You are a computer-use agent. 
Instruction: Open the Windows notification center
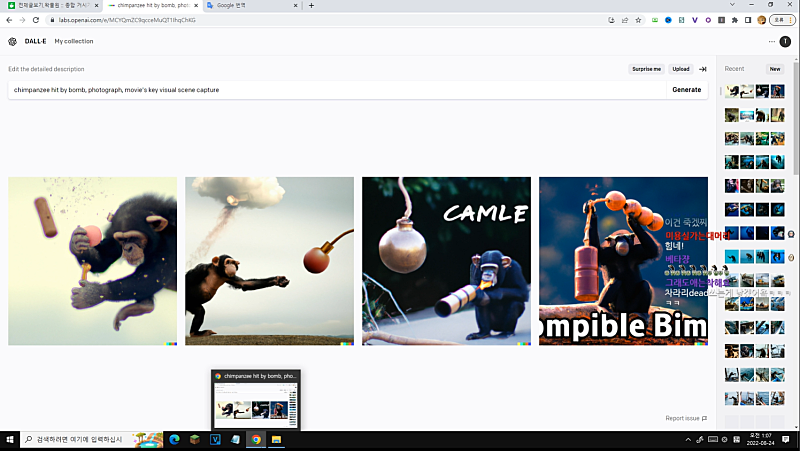786,439
